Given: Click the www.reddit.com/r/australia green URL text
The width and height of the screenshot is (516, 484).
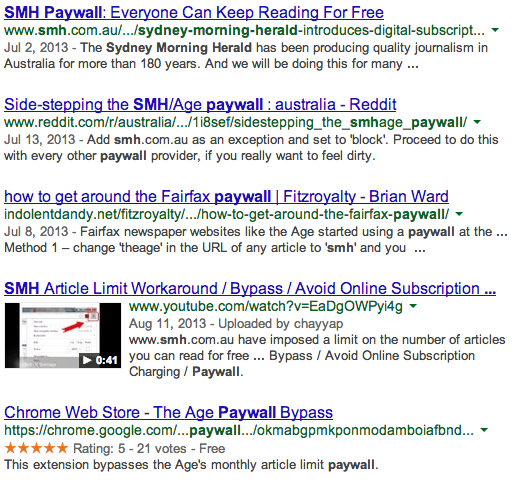Looking at the screenshot, I should point(235,122).
